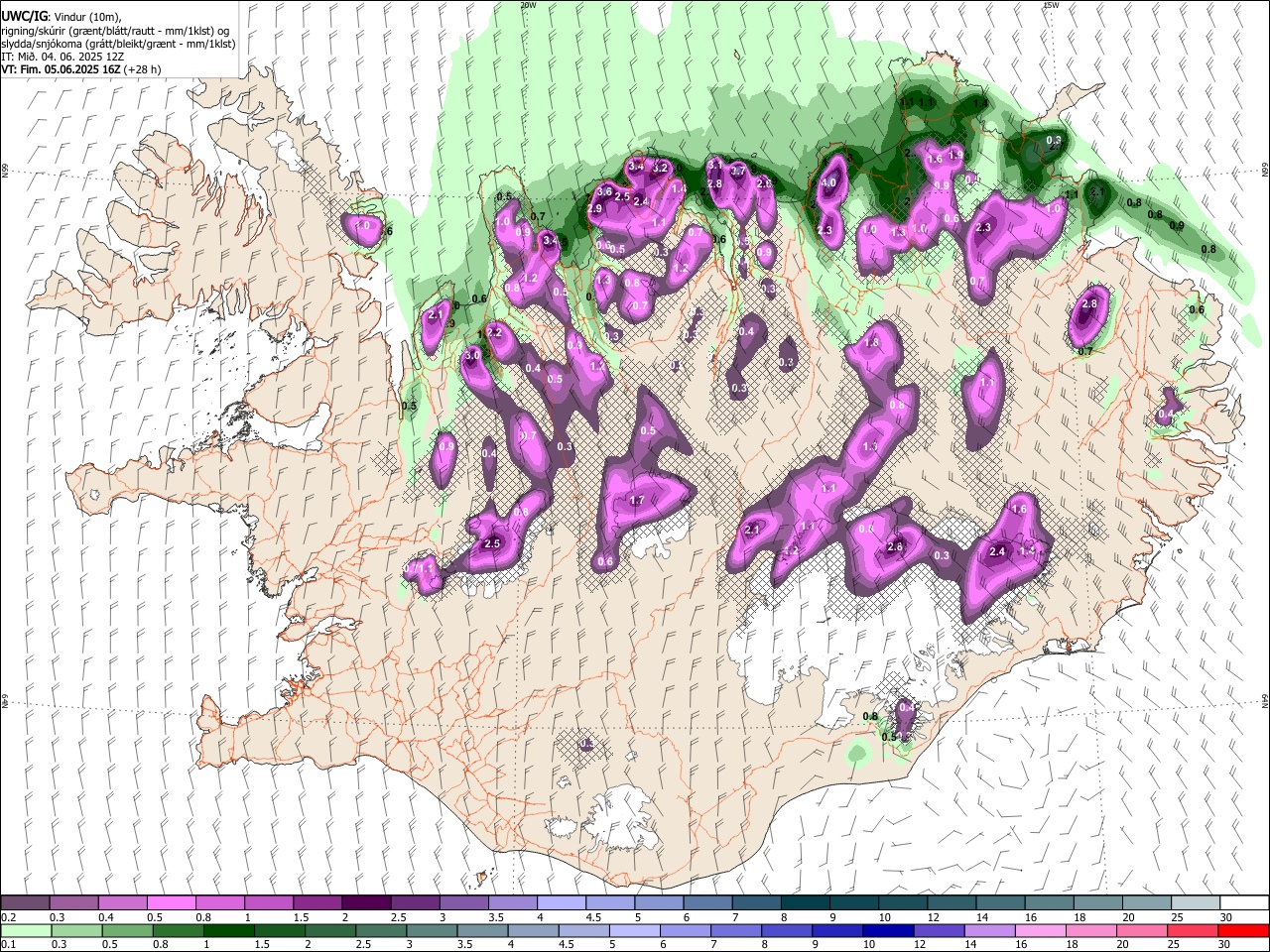The height and width of the screenshot is (952, 1270).
Task: Click the '20W' longitude label
Action: click(528, 5)
